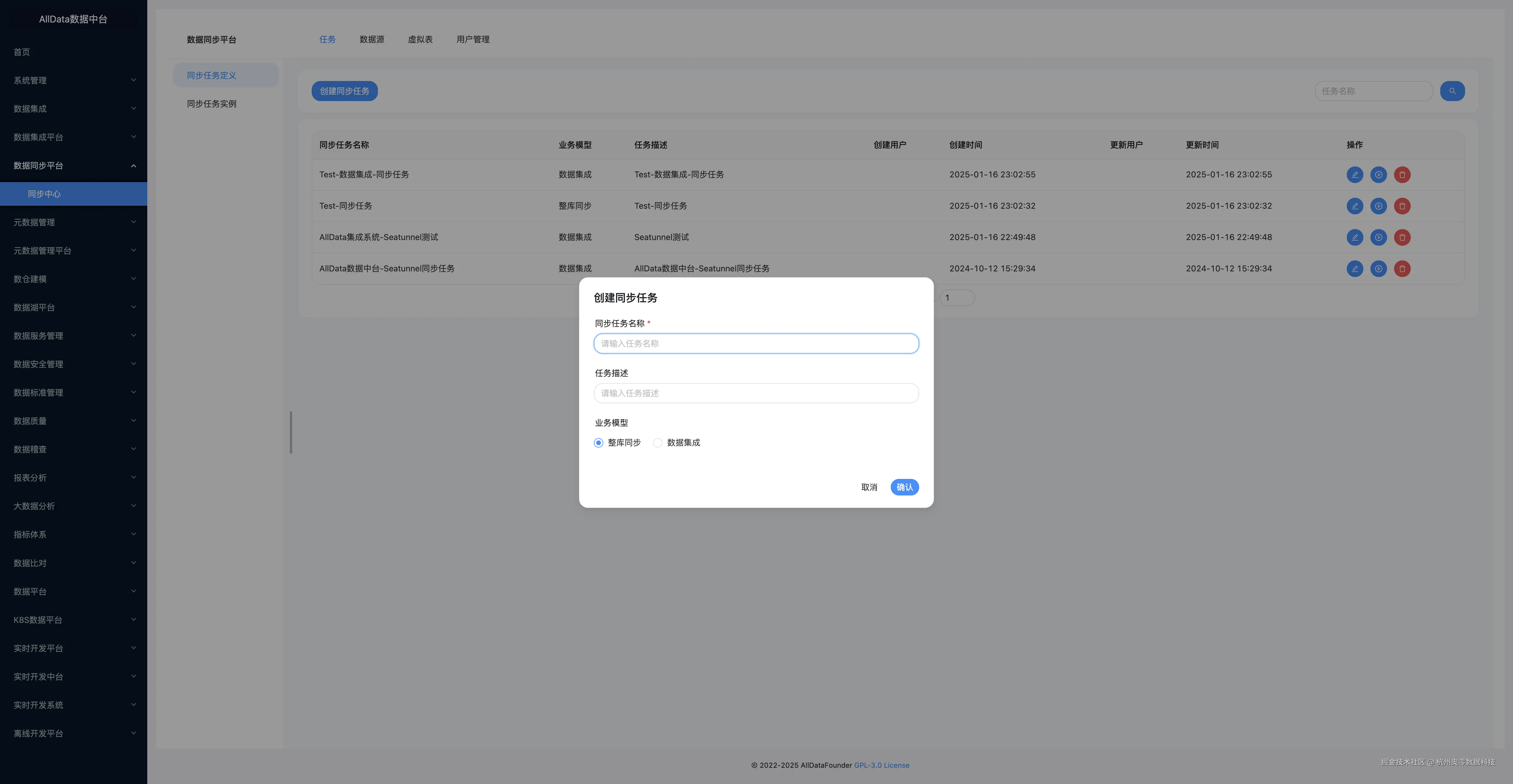Click edit icon for Test-数据集成-同步任务 row
Viewport: 1513px width, 784px height.
click(x=1354, y=174)
